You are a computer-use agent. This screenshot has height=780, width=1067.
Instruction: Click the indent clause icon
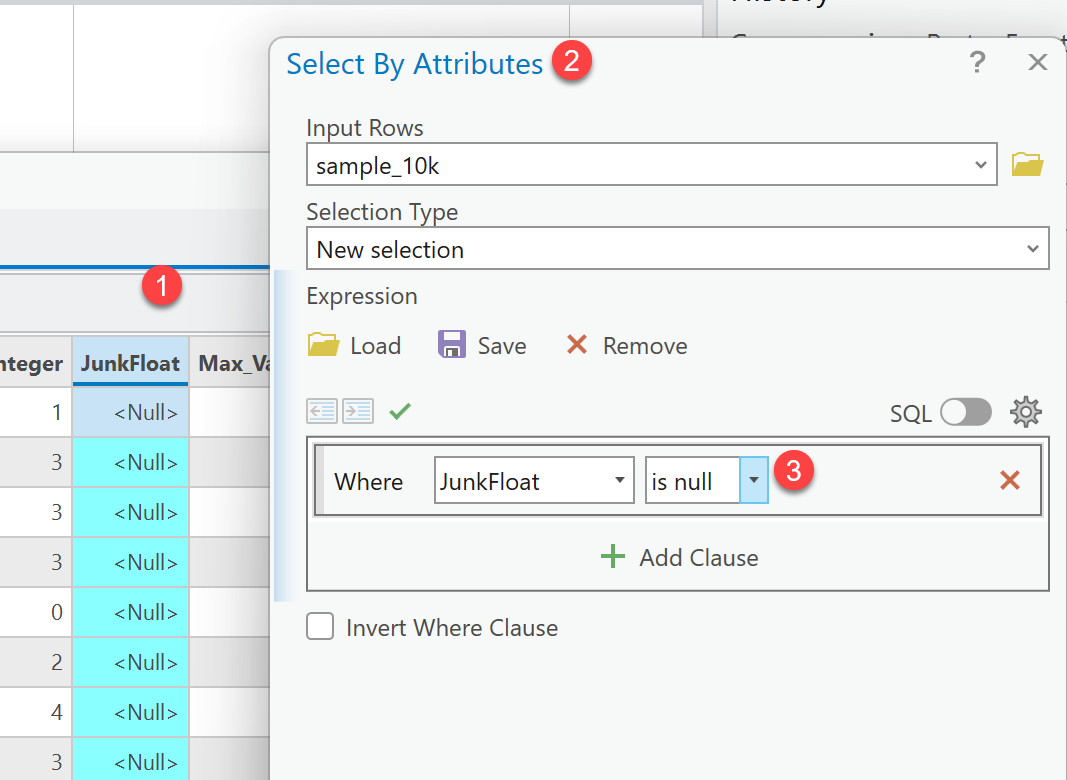tap(358, 411)
